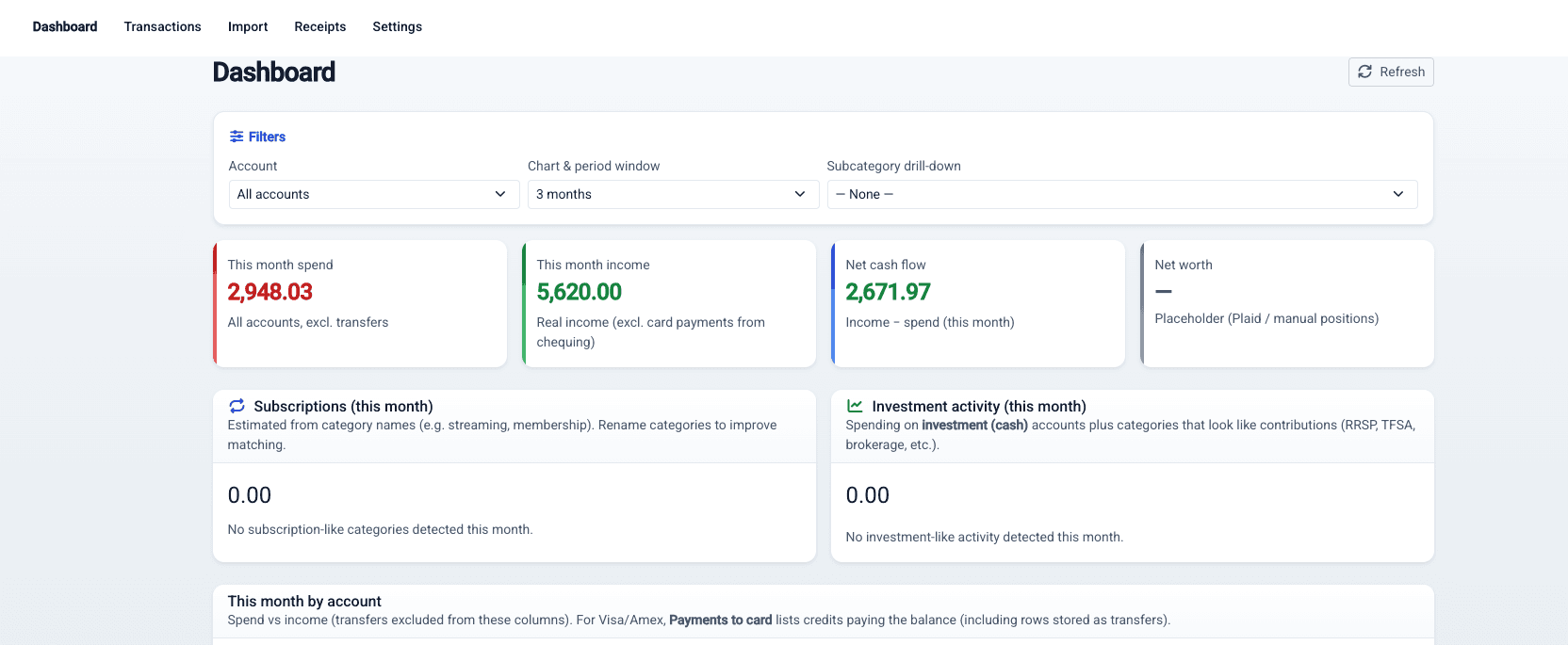Click No investment-like activity detected message
Screen dimensions: 1568x645
[985, 537]
